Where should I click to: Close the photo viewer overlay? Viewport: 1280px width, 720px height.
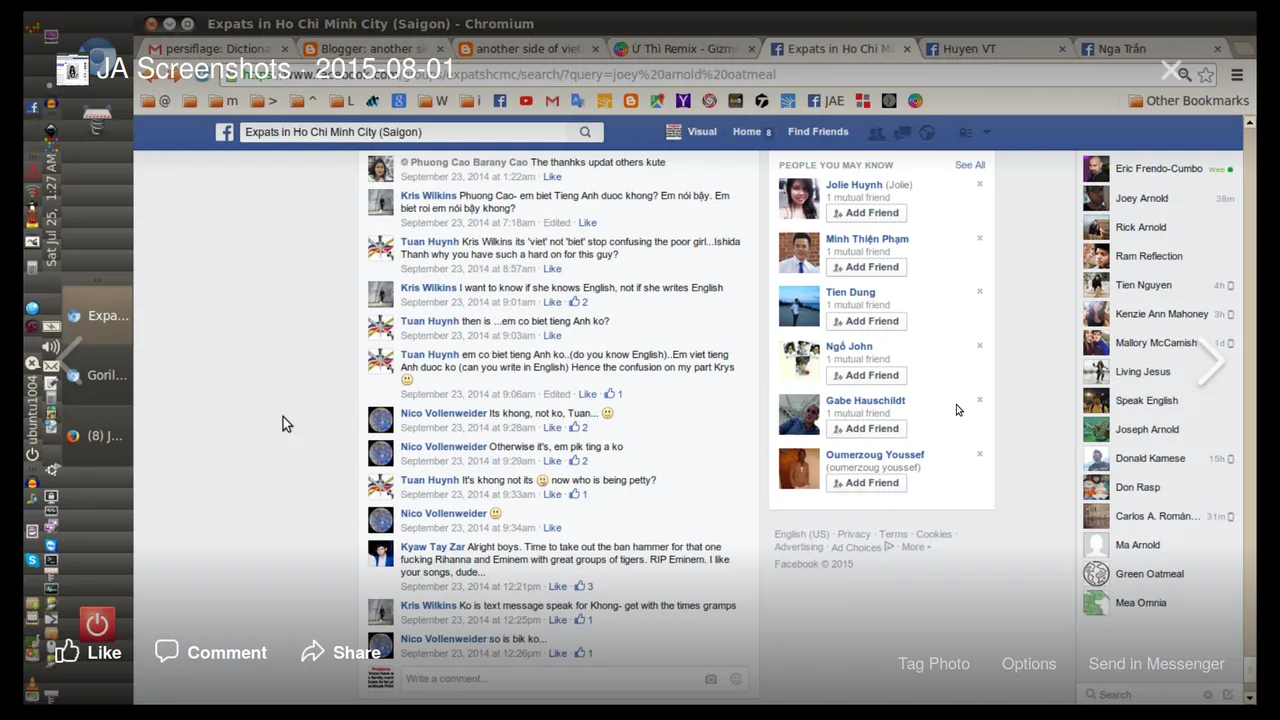(1170, 70)
